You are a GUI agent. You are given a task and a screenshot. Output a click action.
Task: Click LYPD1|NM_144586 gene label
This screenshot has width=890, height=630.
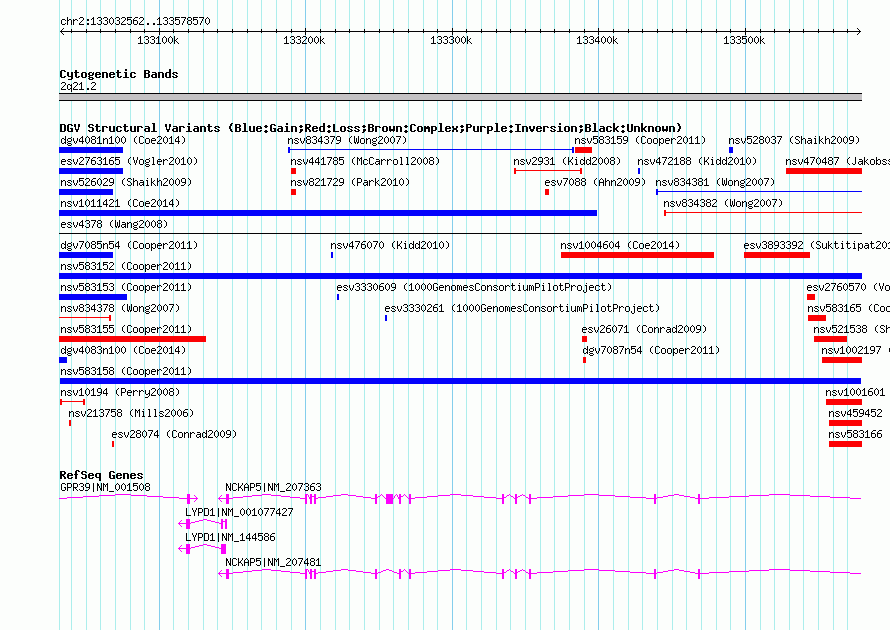coord(230,537)
